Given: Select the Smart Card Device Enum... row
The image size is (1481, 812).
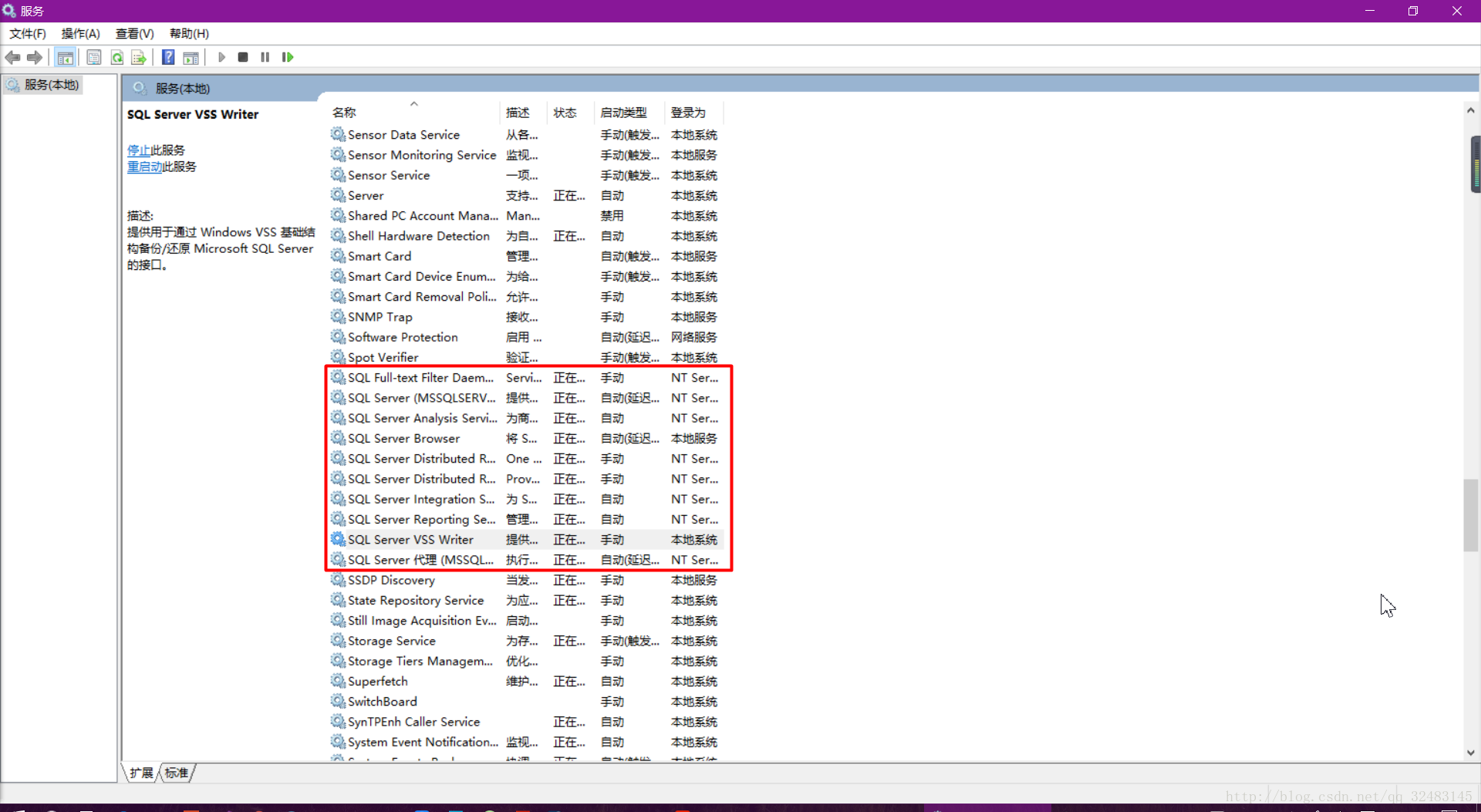Looking at the screenshot, I should point(528,276).
